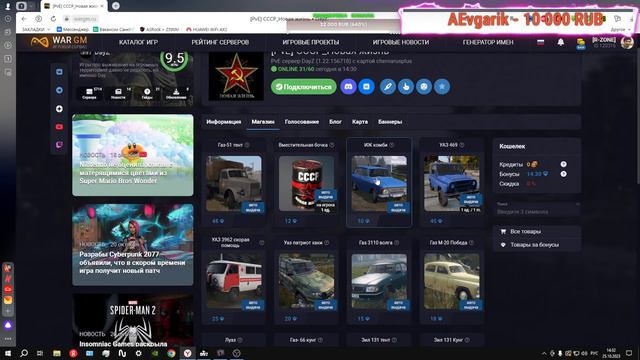Show info icon beside Газ-51 тент
Screen dimensions: 640x360
click(247, 145)
